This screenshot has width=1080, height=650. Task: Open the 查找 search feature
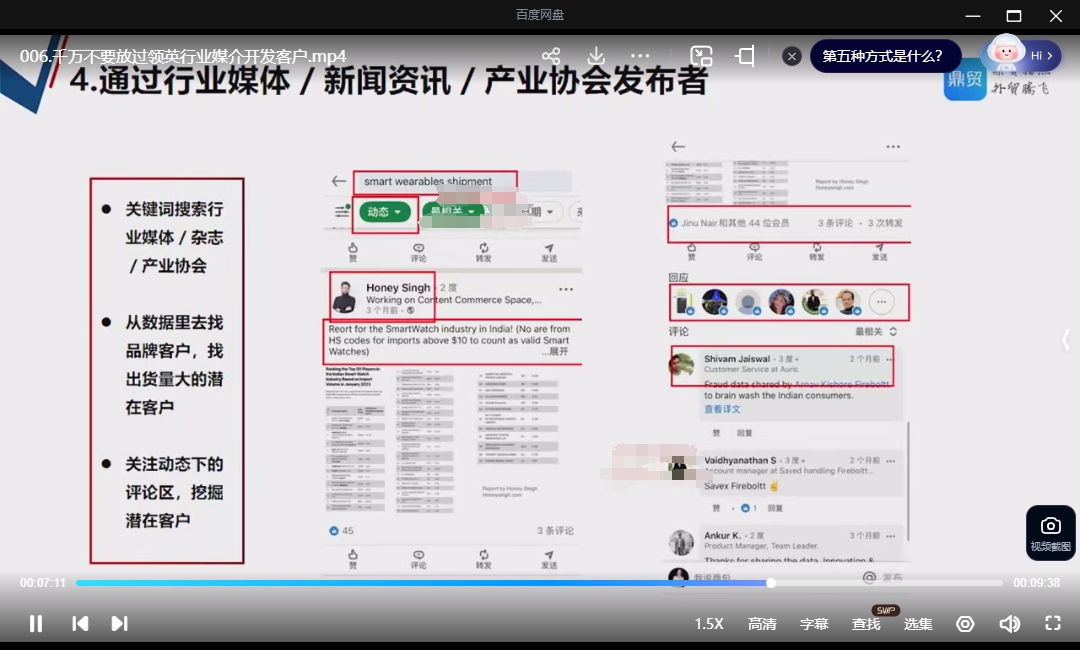coord(866,624)
